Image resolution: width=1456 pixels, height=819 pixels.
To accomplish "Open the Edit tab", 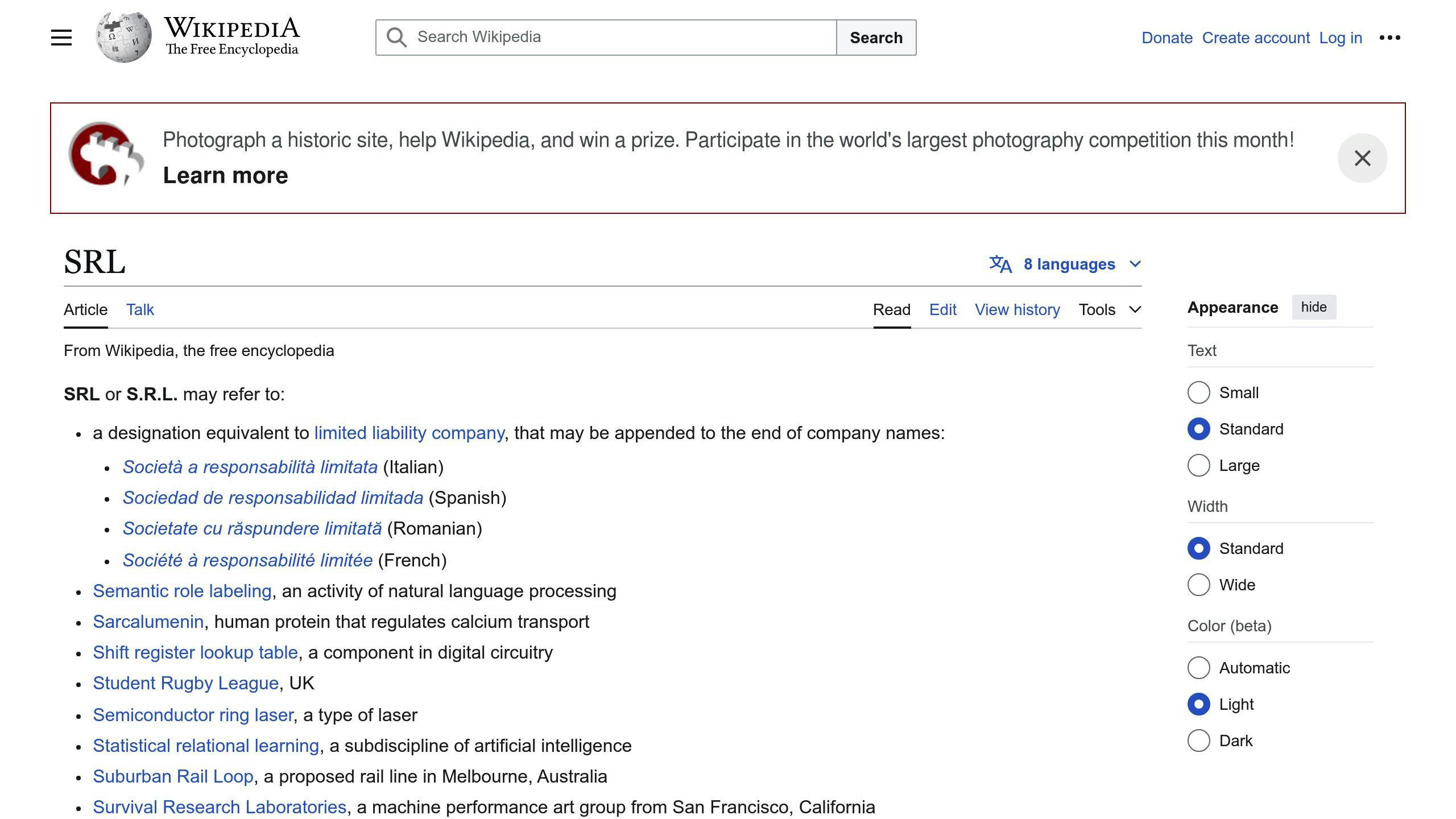I will pos(942,309).
